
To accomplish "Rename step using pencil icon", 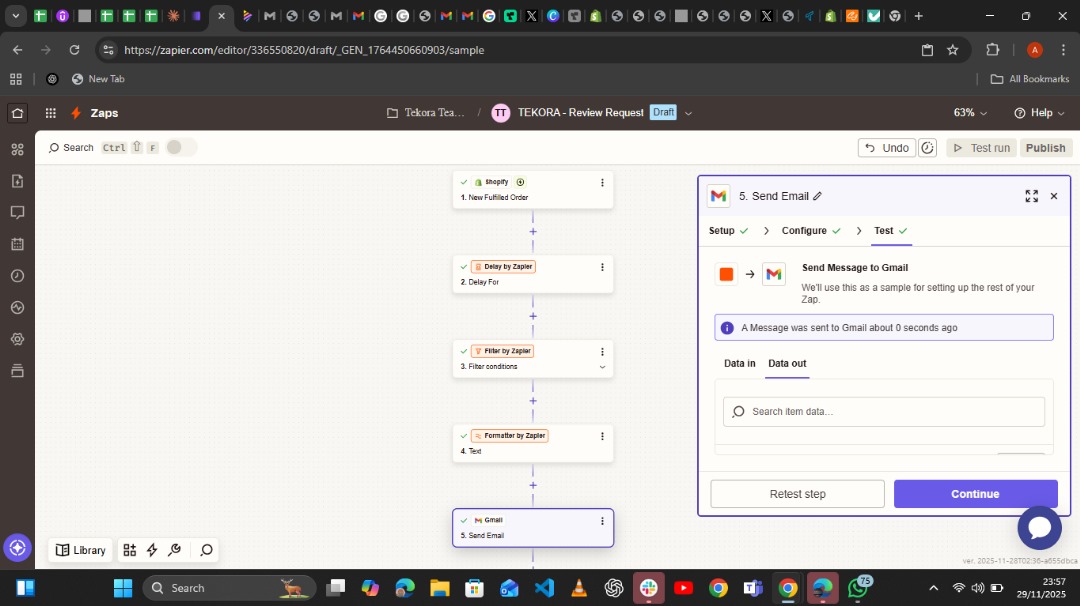I will point(818,196).
